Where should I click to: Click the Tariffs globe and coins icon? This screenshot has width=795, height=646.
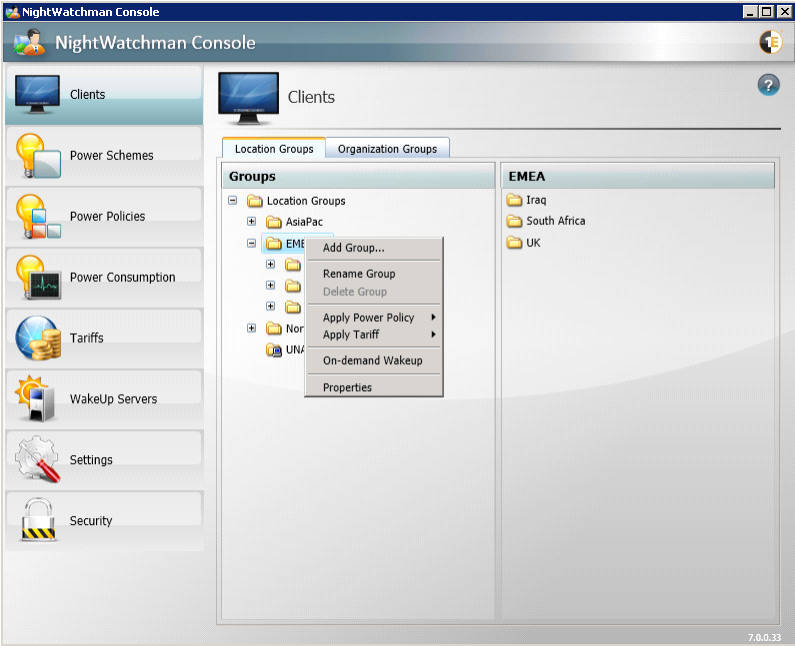[x=38, y=338]
